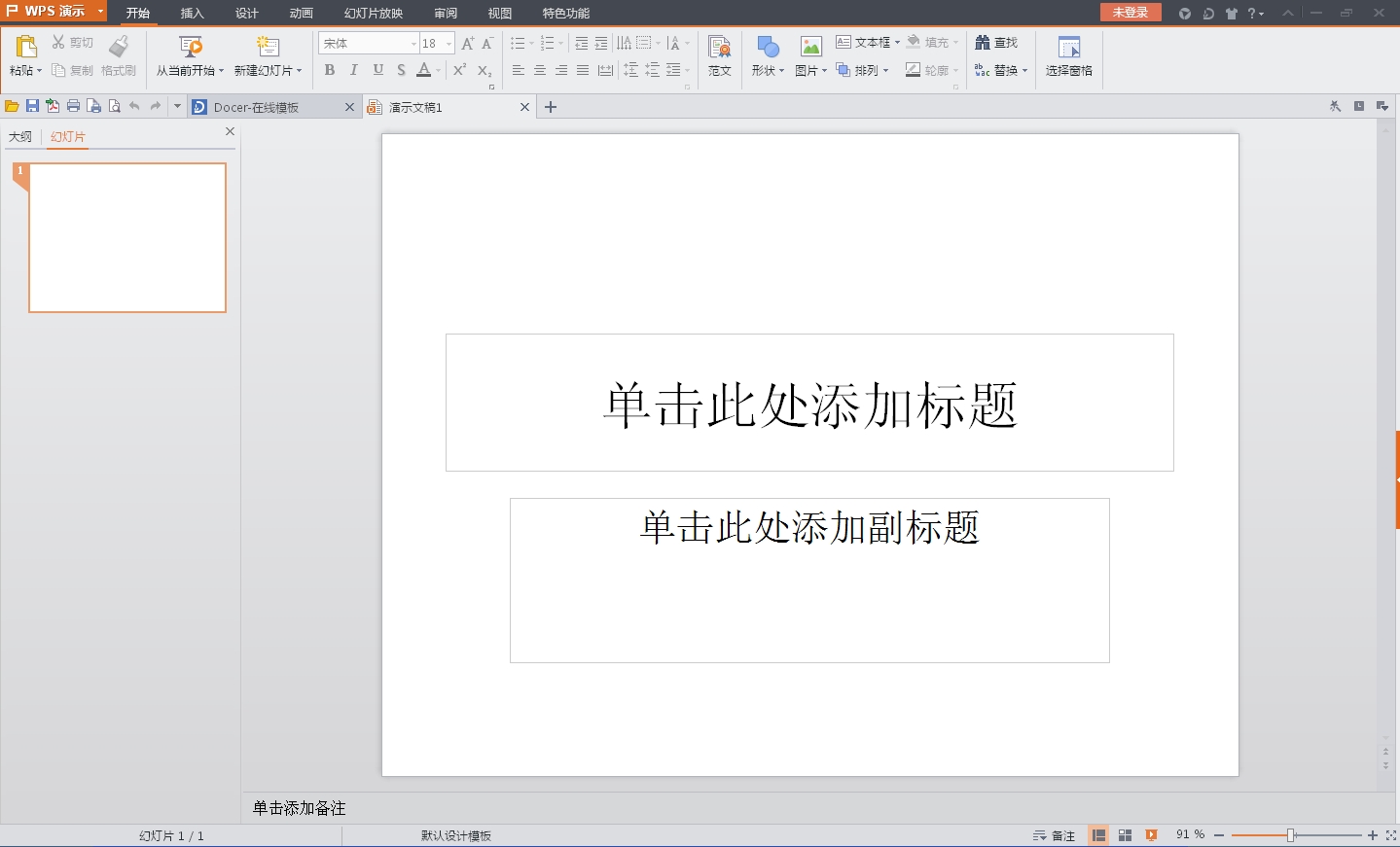Open the font name dropdown showing 宋体
Viewport: 1400px width, 847px height.
tap(413, 44)
